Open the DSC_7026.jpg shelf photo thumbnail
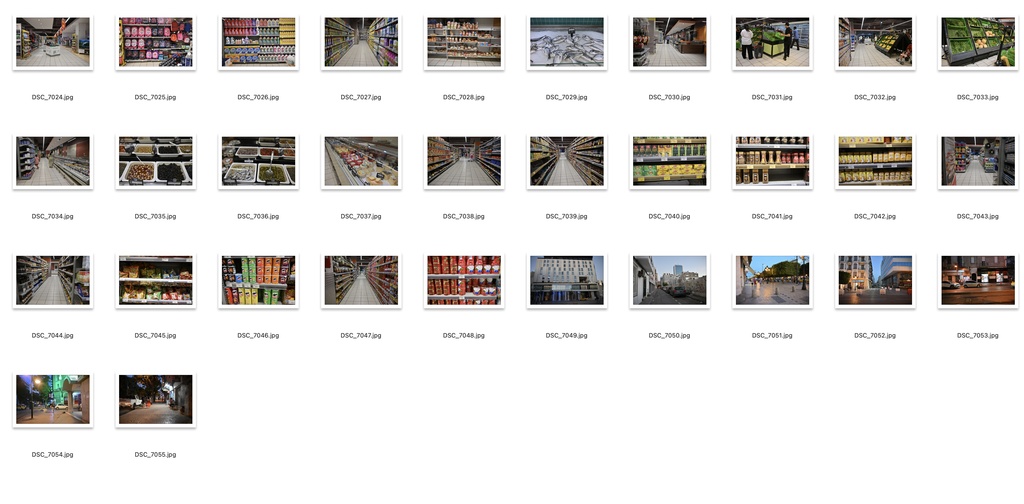 click(259, 42)
